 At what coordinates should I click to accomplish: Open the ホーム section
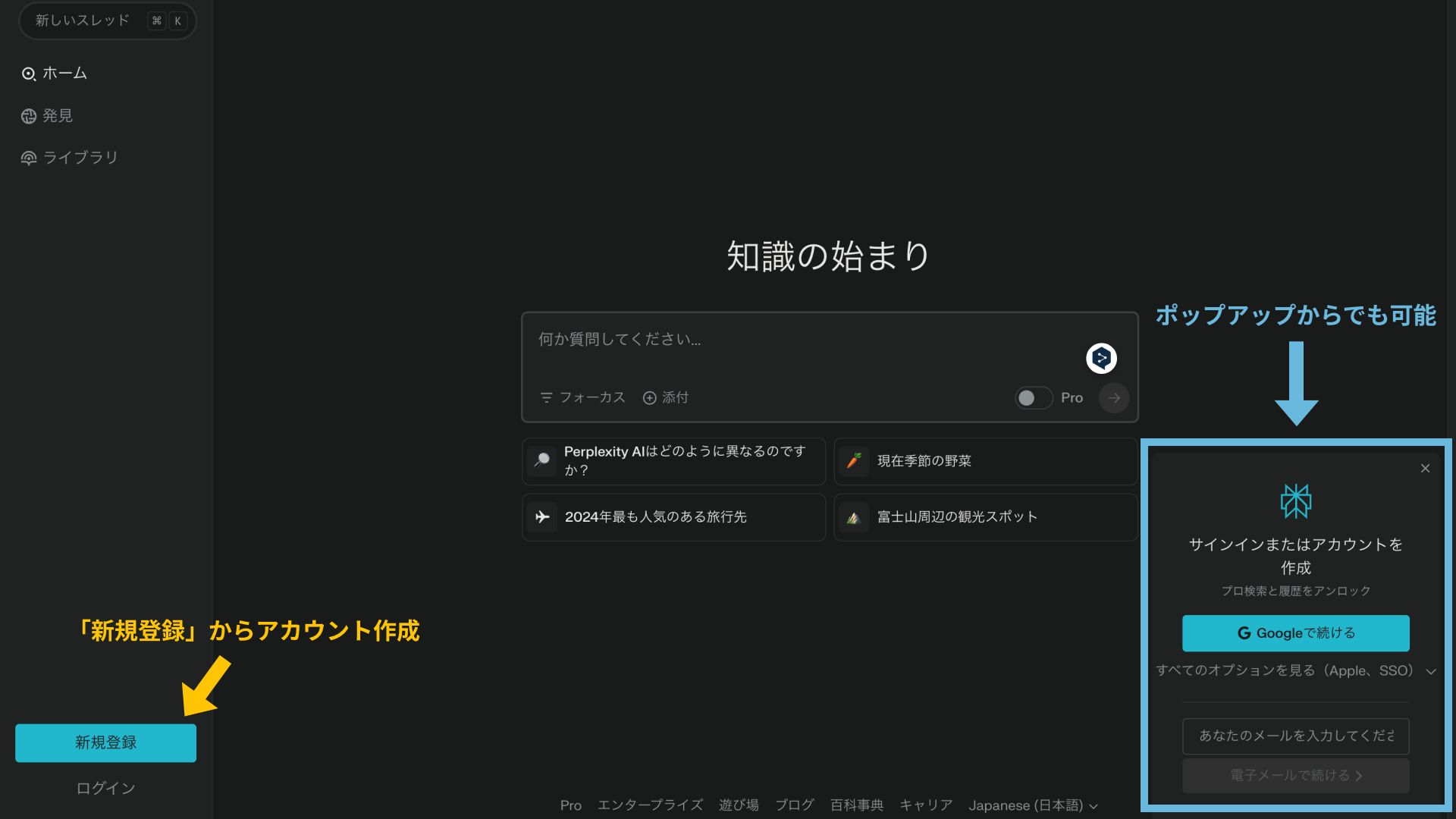click(65, 73)
